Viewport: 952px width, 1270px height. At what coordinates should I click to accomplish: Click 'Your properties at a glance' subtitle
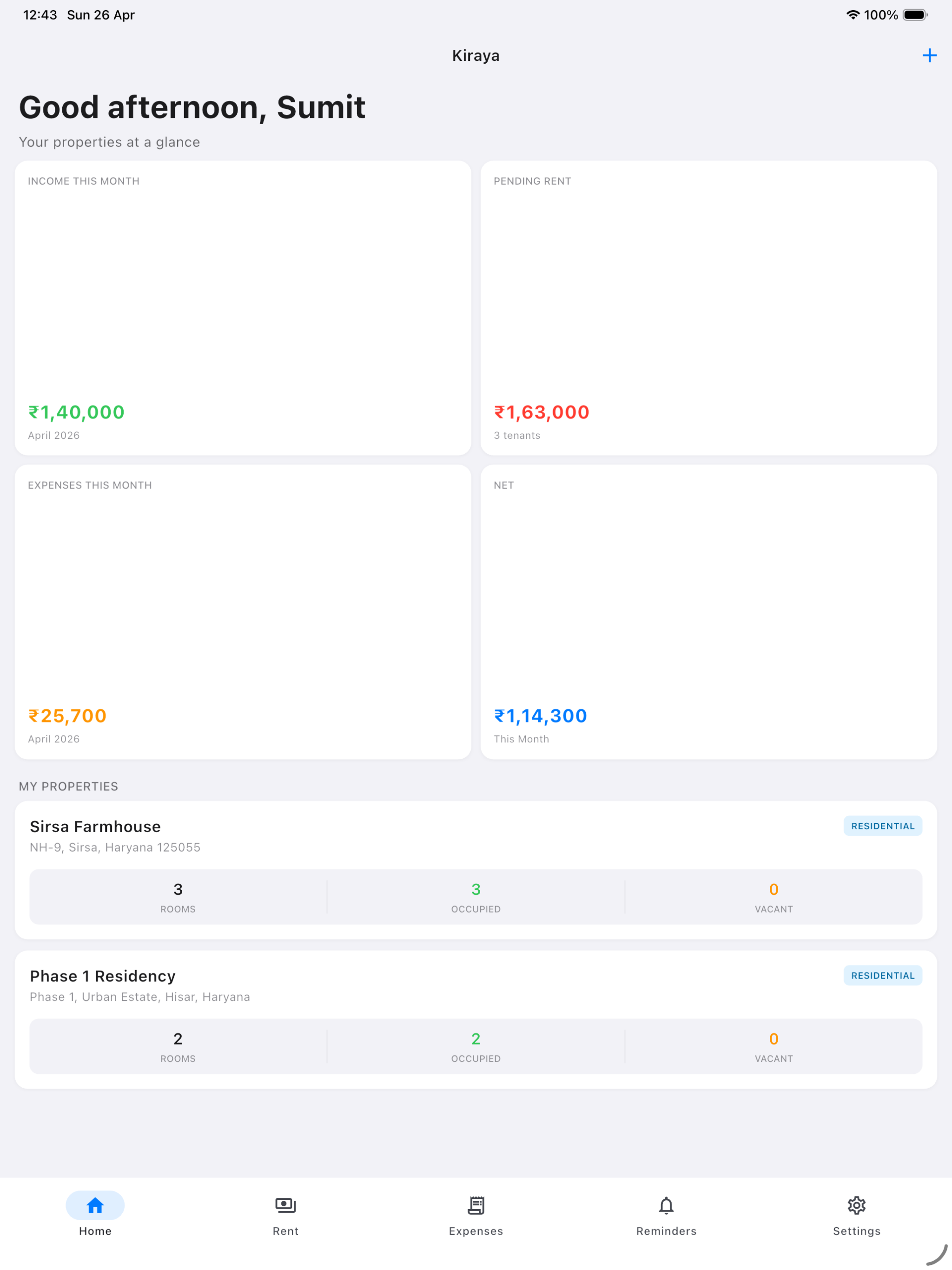110,142
